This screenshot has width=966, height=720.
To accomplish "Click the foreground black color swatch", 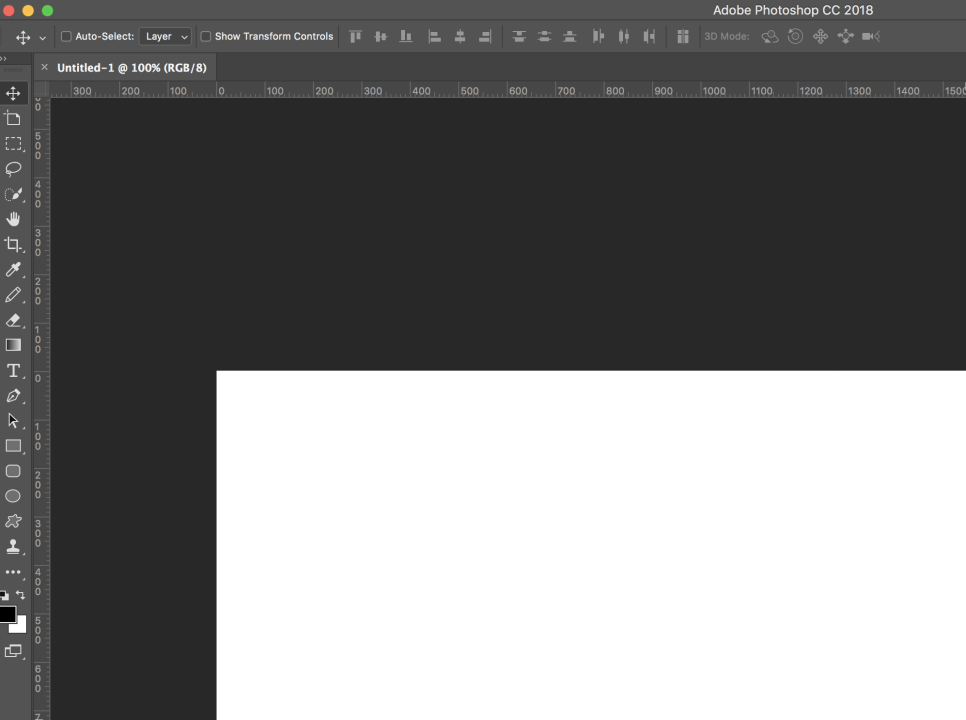I will tap(7, 614).
